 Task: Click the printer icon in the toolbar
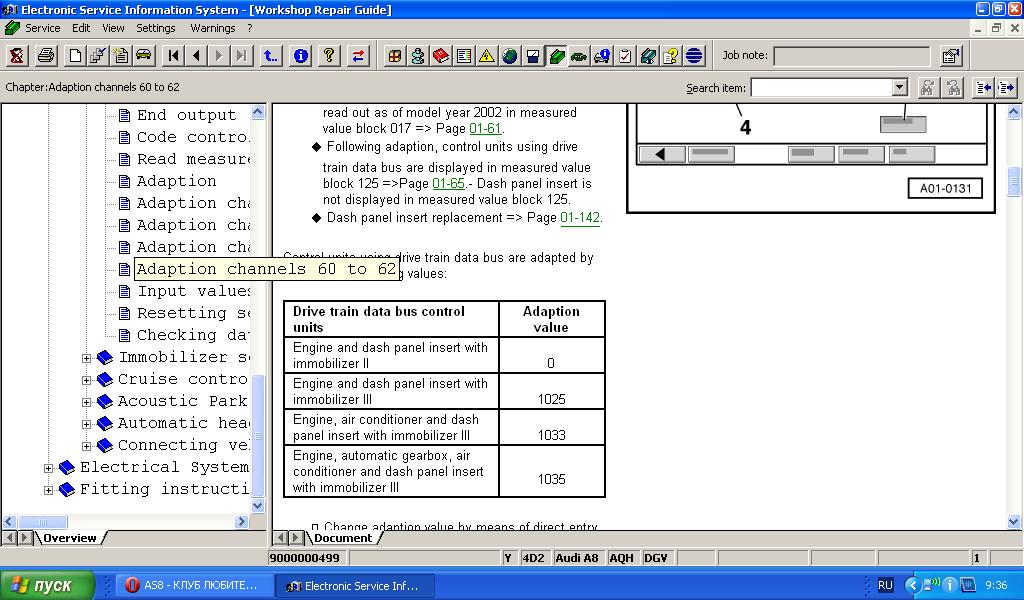pos(45,56)
